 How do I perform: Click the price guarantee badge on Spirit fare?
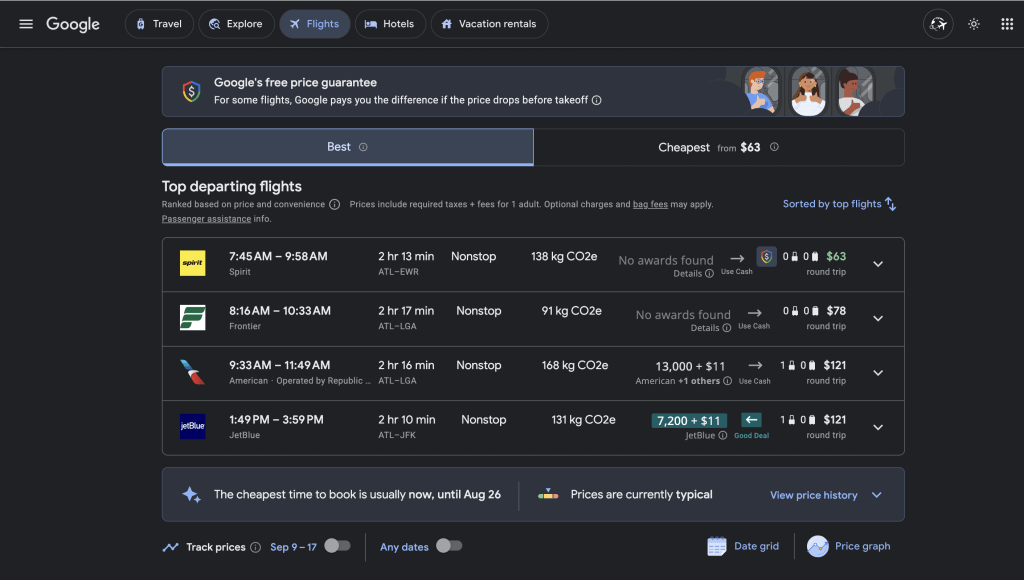click(x=766, y=257)
